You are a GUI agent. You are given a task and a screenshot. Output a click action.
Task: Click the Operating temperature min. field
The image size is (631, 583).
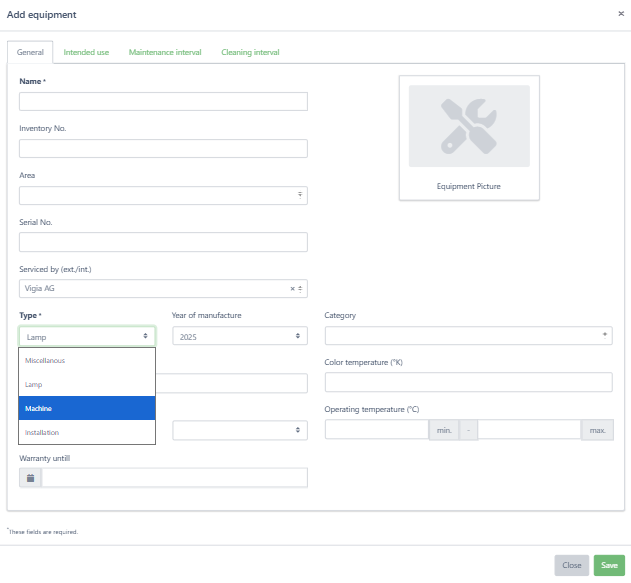coord(376,429)
